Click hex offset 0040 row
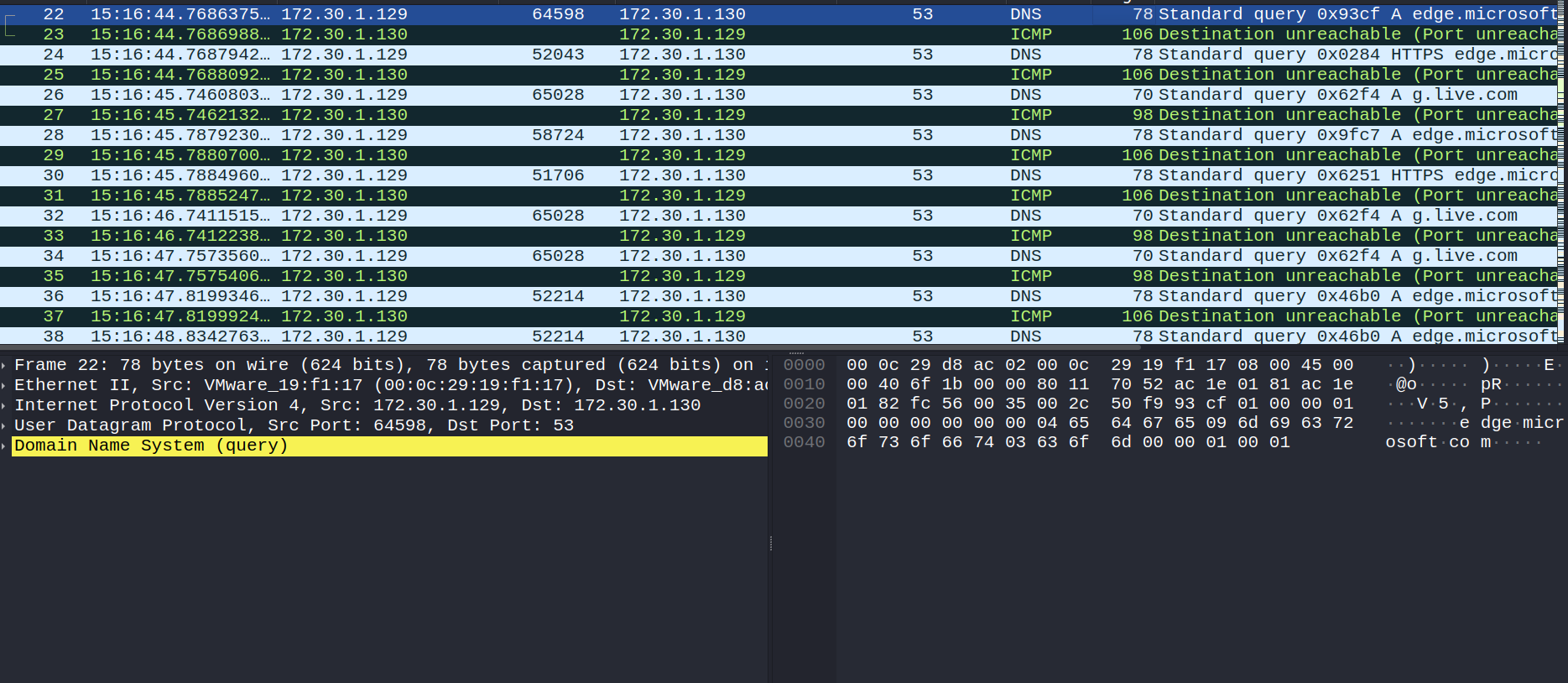1568x683 pixels. pyautogui.click(x=804, y=442)
